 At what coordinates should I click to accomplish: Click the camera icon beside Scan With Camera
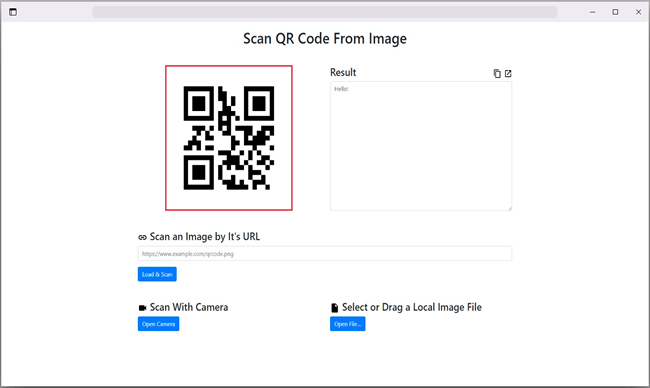[142, 308]
